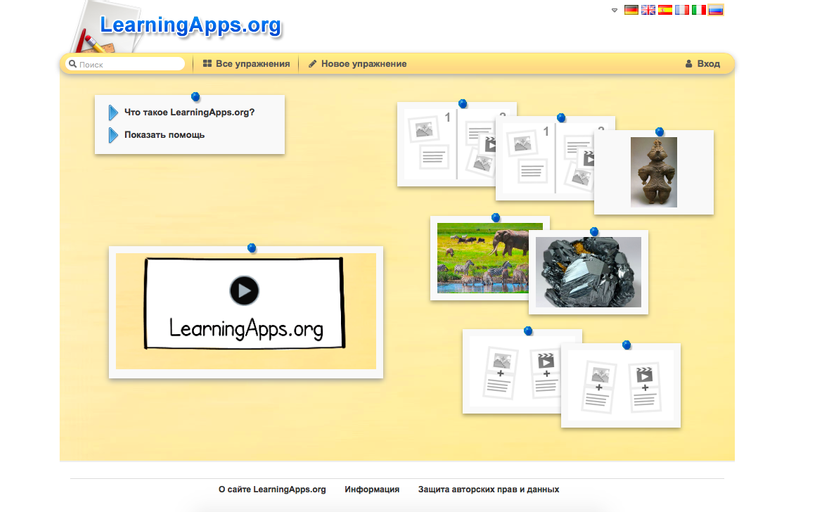This screenshot has width=817, height=512.
Task: Open Все упражнения menu item
Action: (246, 64)
